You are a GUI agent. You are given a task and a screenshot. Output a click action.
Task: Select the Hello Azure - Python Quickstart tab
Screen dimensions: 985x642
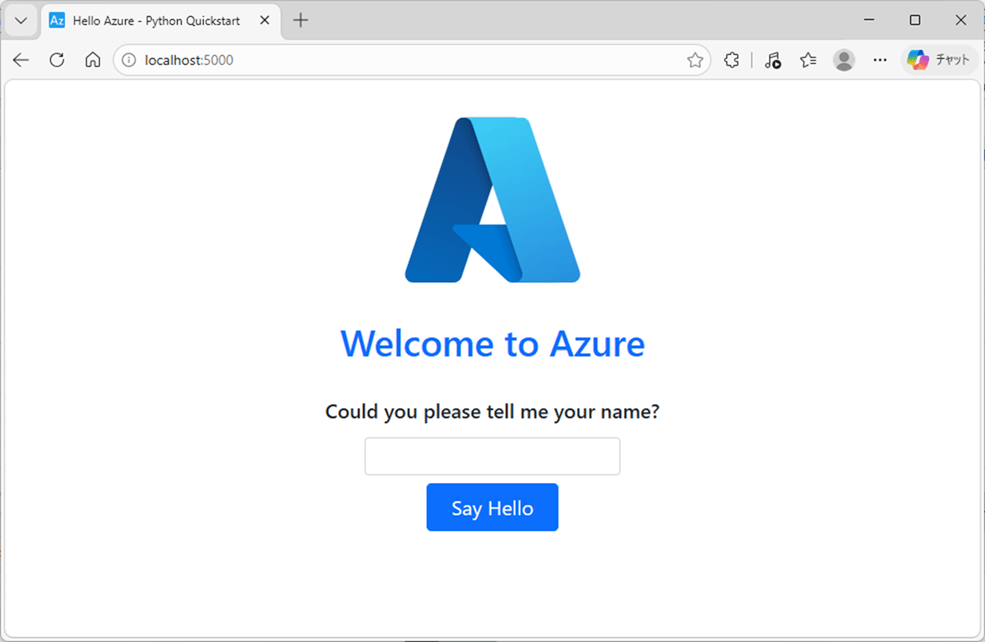click(156, 20)
